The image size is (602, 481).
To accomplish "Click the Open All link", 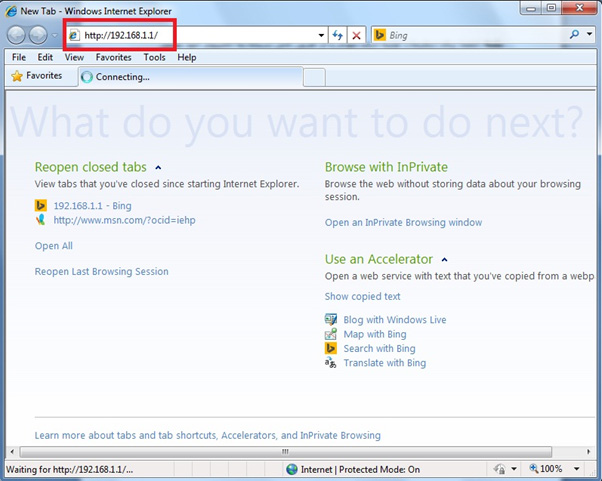I will (x=54, y=246).
